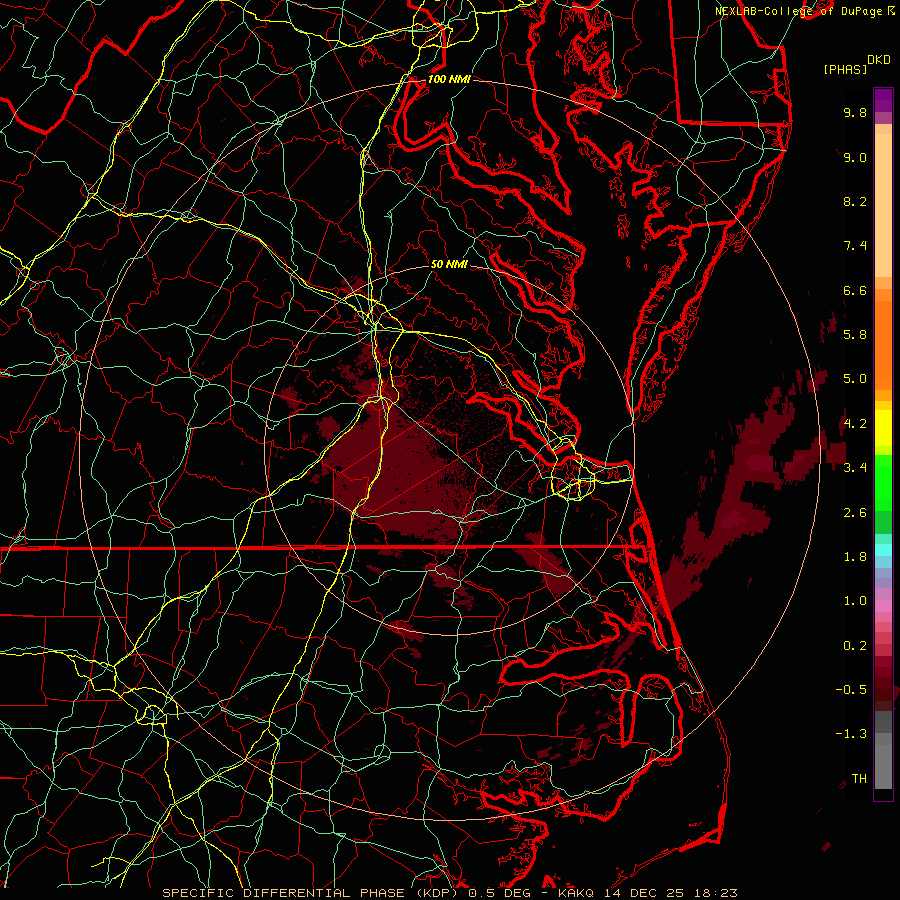Click the TH label on the scale

859,779
